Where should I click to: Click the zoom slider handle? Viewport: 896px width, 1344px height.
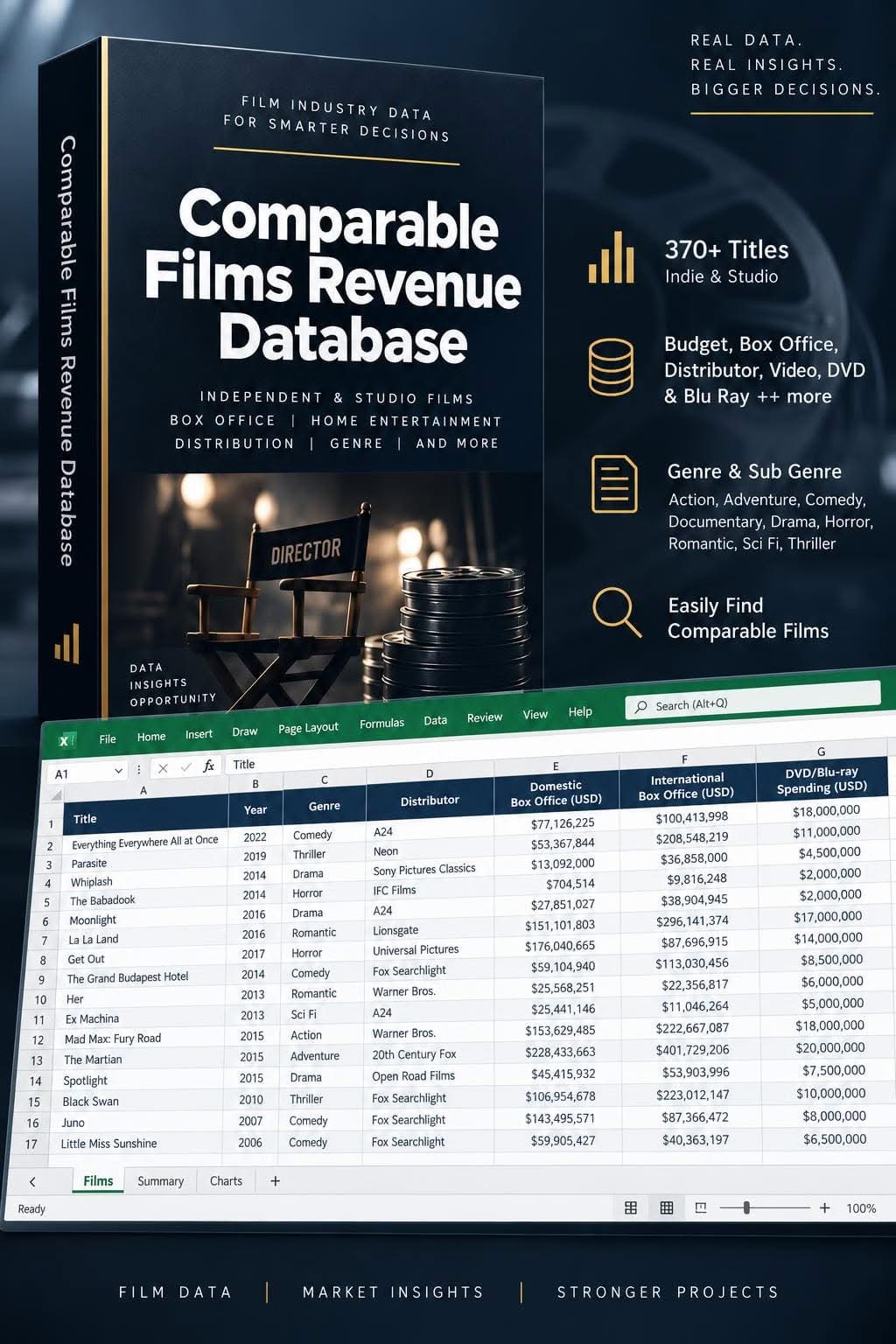(x=746, y=1207)
